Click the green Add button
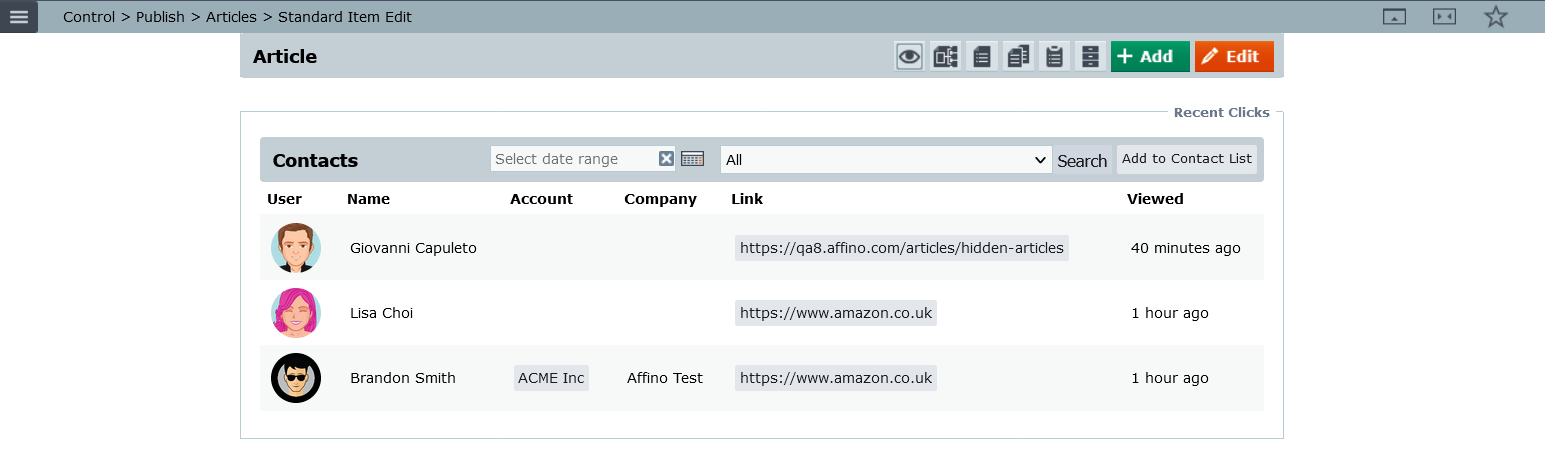 (1149, 57)
